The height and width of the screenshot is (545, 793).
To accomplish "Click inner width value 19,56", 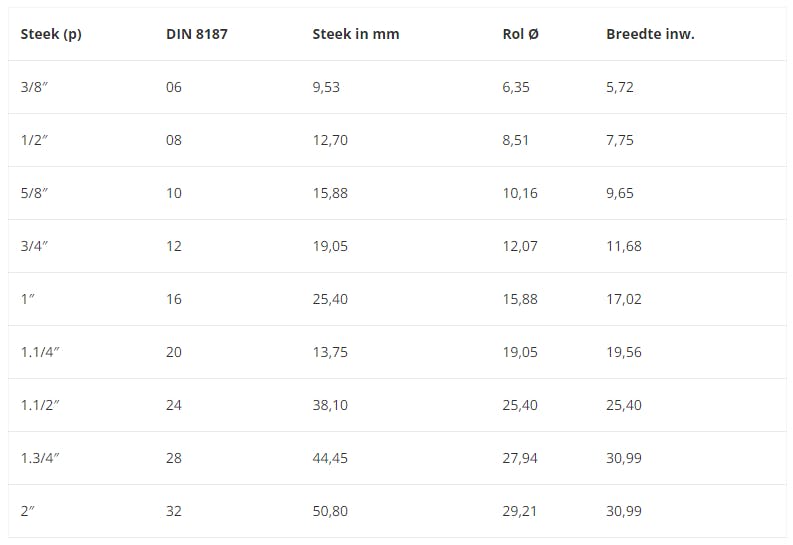I will click(624, 352).
